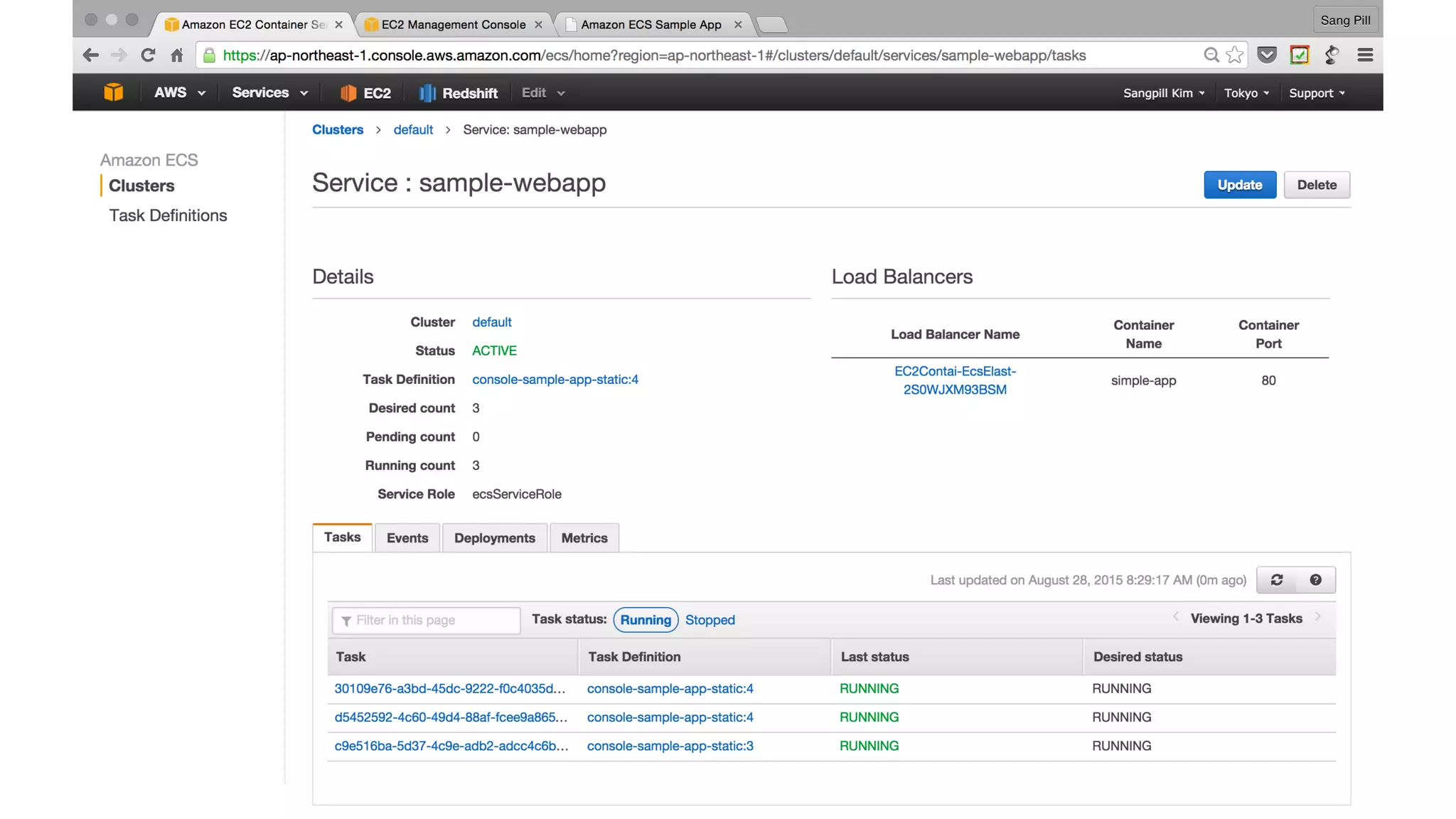
Task: Switch to the Events tab
Action: click(x=407, y=538)
